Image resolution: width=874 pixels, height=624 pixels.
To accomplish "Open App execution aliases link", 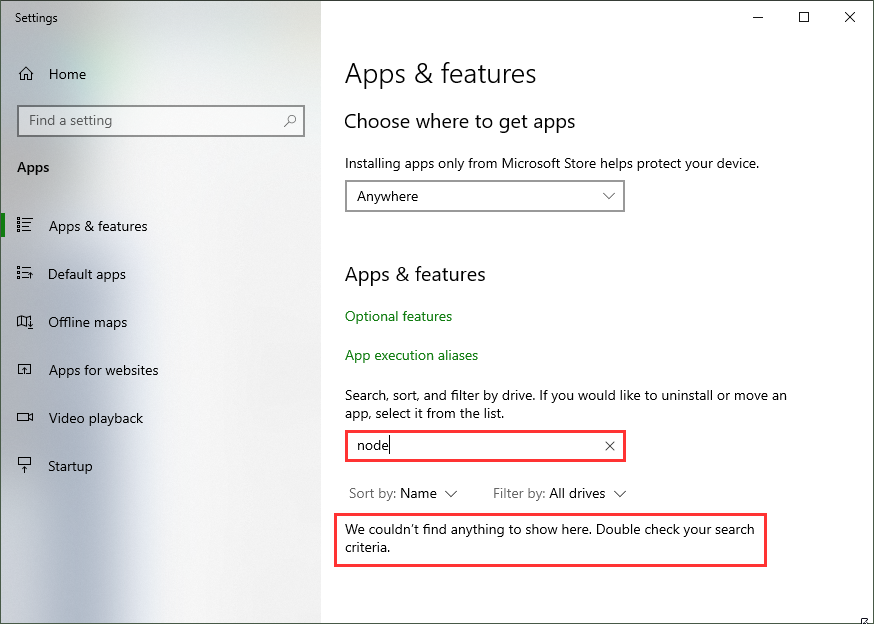I will [x=411, y=355].
